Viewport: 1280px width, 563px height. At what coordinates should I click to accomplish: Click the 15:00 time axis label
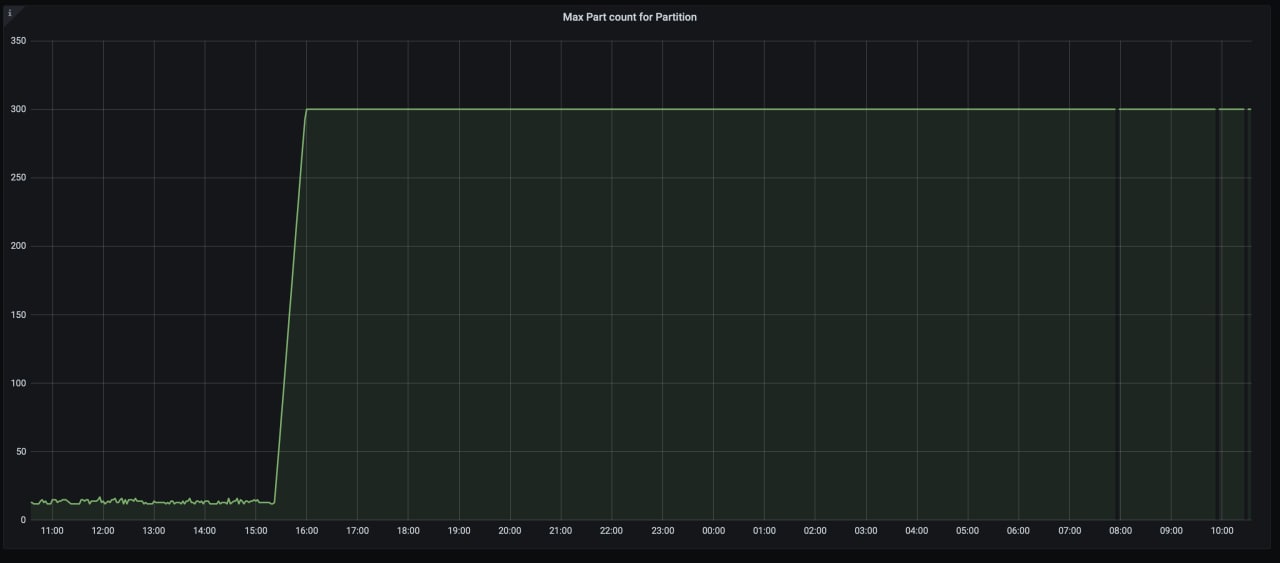point(255,531)
